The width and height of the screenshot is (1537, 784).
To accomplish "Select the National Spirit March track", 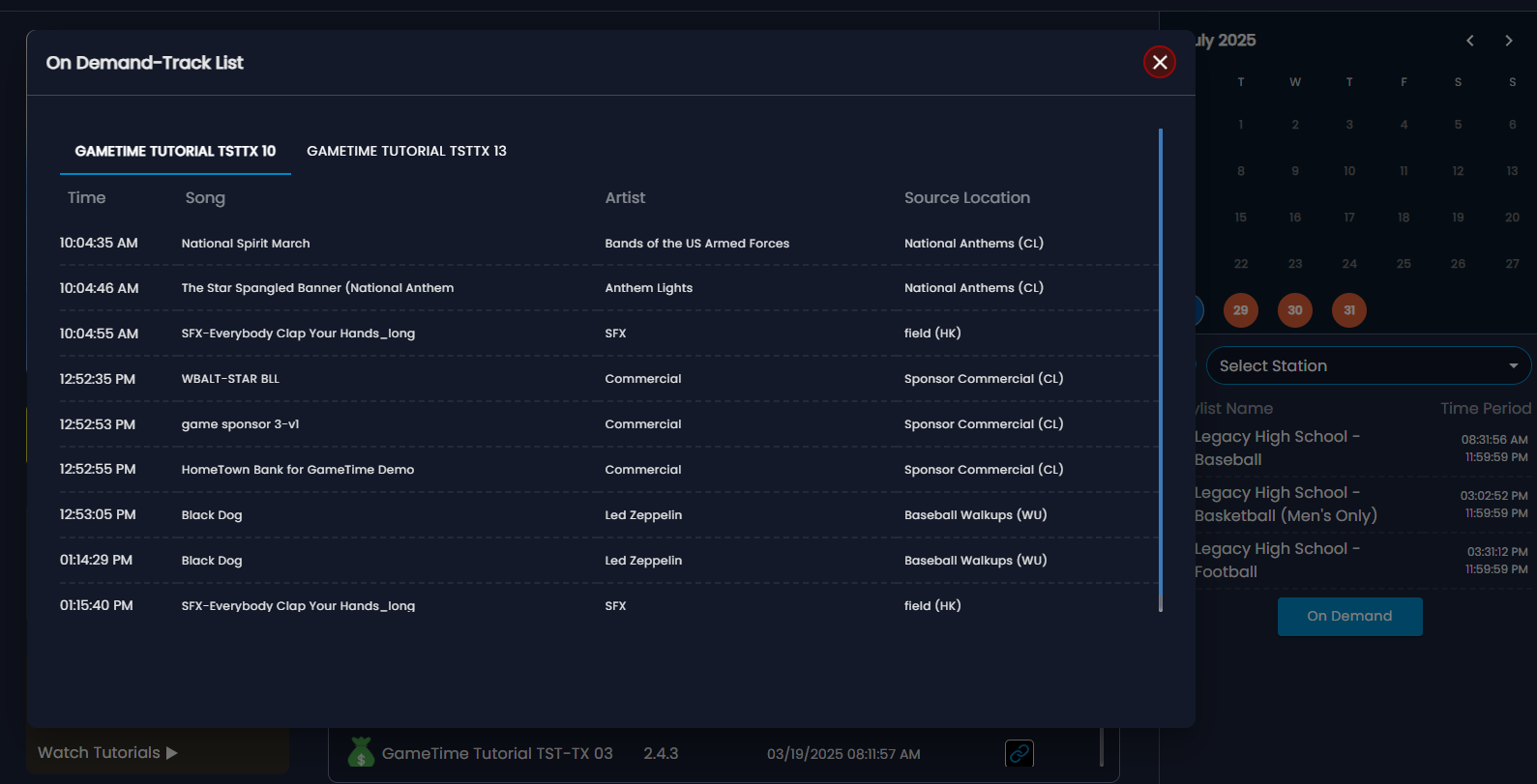I will tap(246, 244).
